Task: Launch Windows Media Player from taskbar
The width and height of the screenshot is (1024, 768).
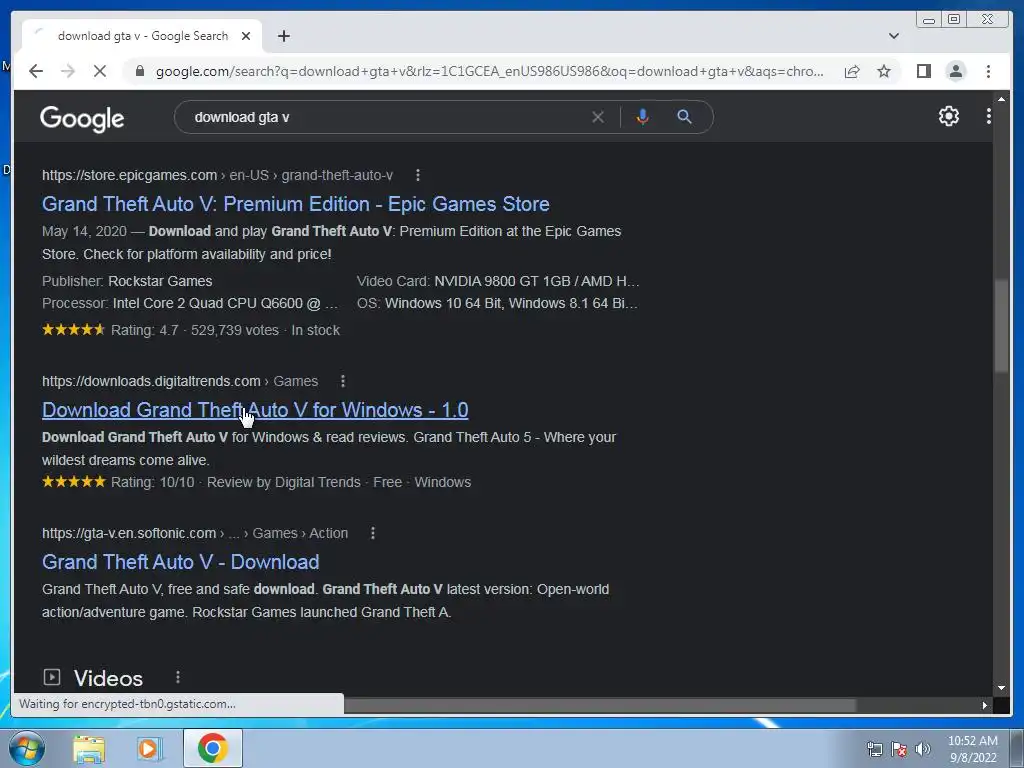Action: [x=149, y=749]
